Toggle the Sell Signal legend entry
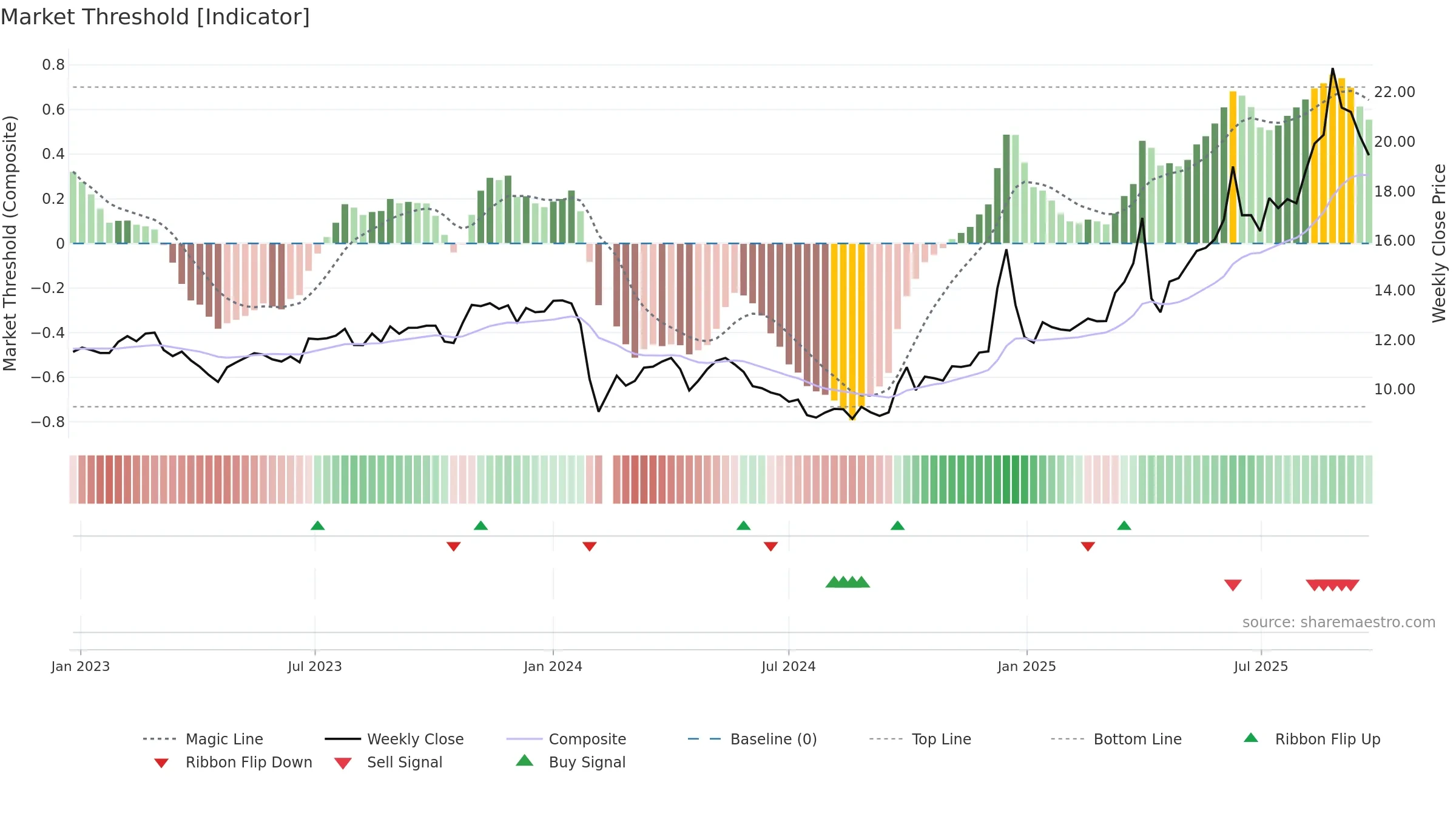The image size is (1456, 819). coord(388,762)
